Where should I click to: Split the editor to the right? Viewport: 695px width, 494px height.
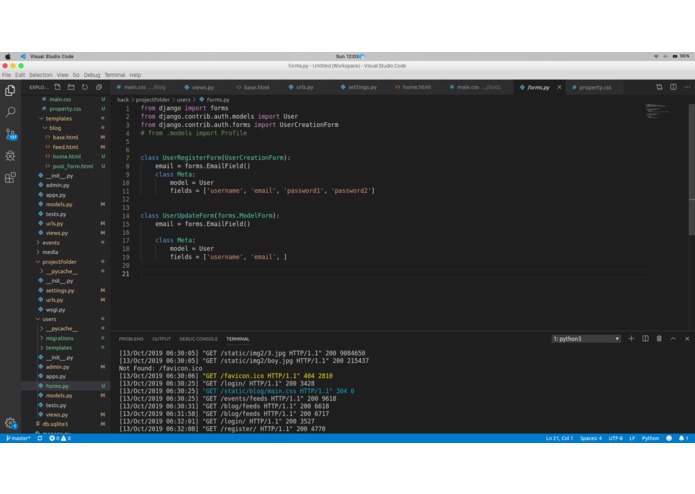click(x=673, y=87)
